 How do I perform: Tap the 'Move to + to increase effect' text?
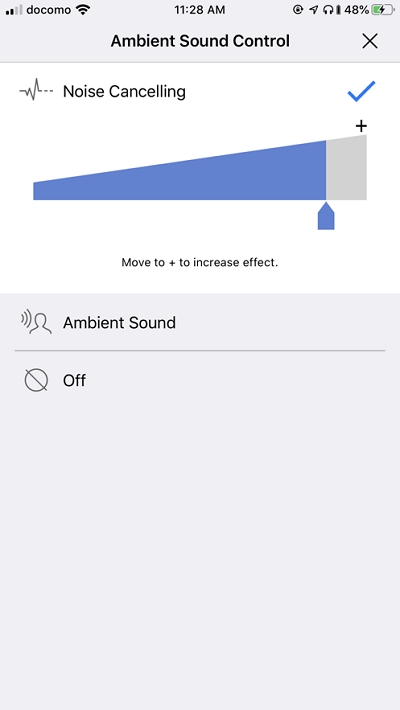point(199,262)
